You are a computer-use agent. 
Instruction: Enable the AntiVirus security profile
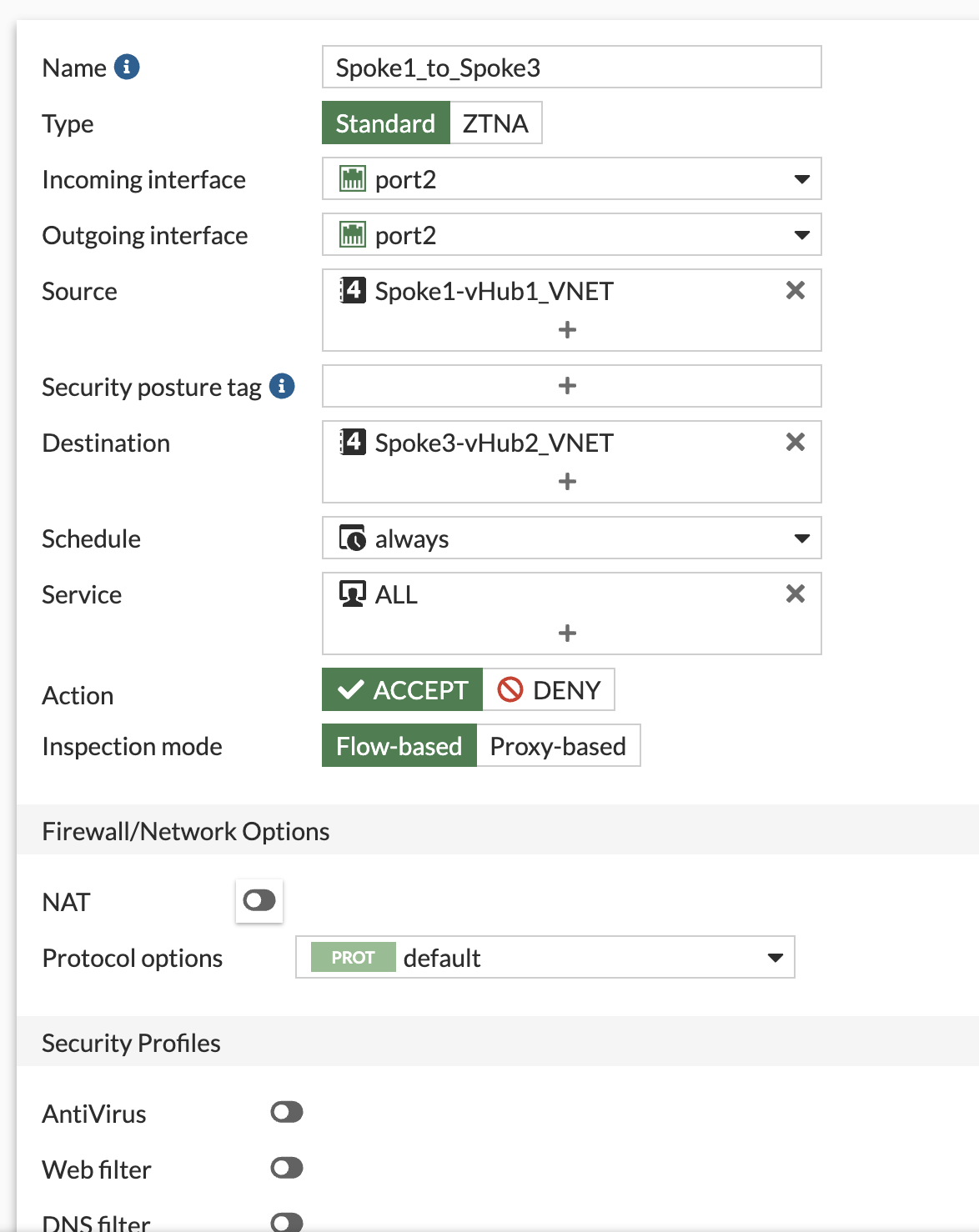[286, 1112]
